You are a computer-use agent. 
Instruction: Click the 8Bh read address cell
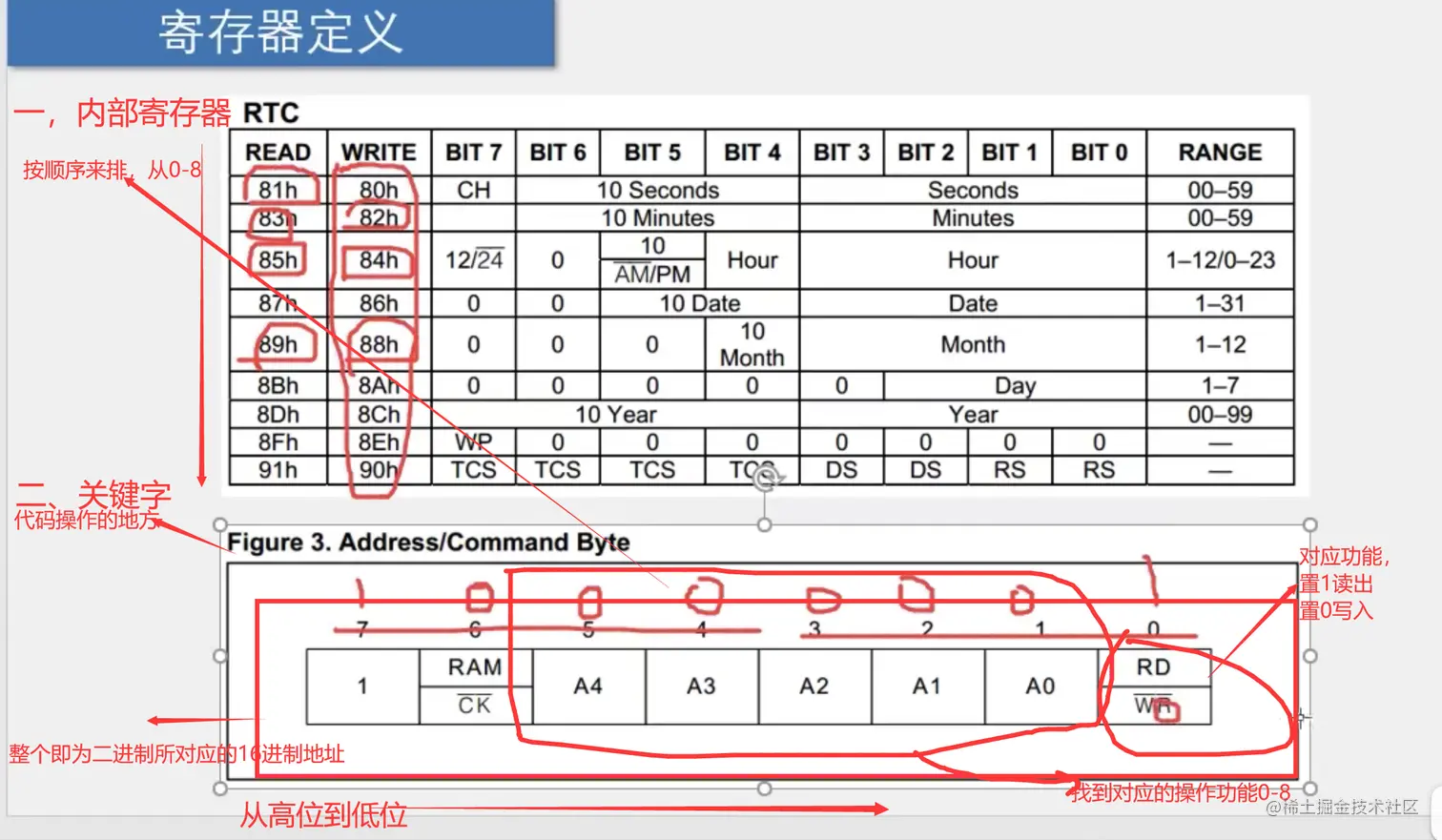(278, 385)
